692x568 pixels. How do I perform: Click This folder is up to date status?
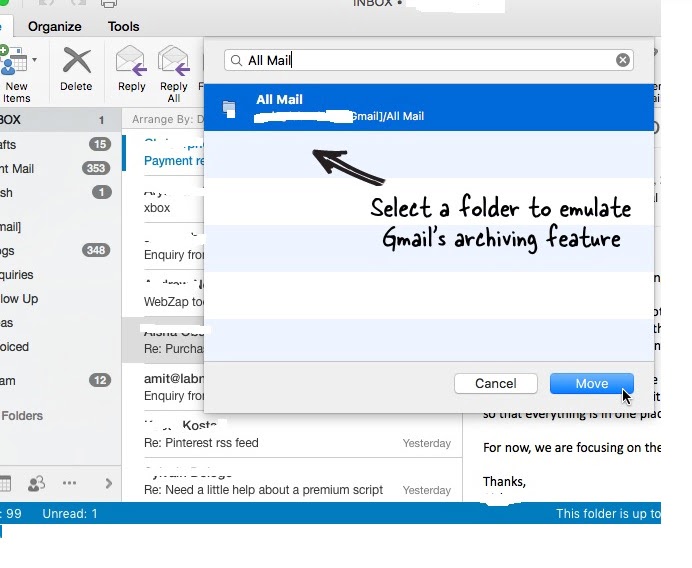(608, 514)
